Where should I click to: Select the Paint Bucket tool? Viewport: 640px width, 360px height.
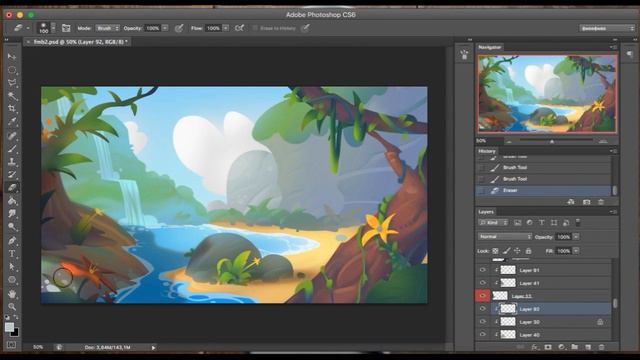point(12,201)
